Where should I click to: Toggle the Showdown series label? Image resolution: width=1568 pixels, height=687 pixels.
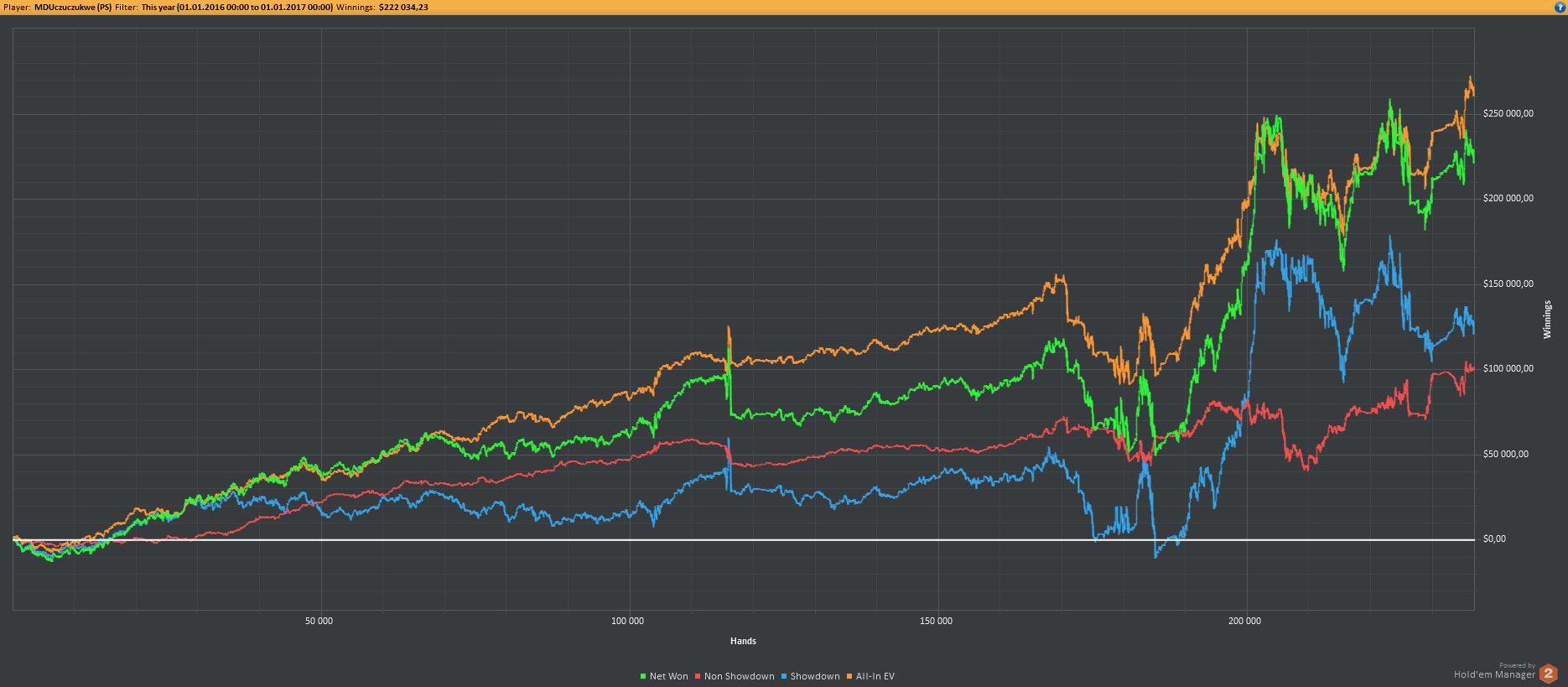click(x=815, y=676)
